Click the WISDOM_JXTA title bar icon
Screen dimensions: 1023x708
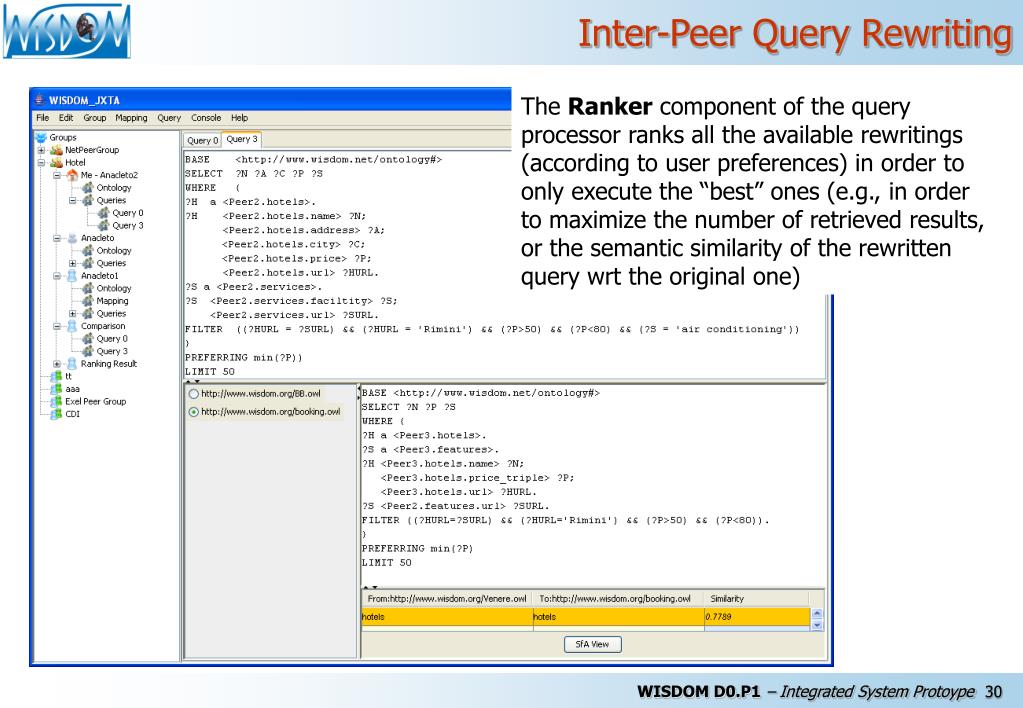click(39, 100)
